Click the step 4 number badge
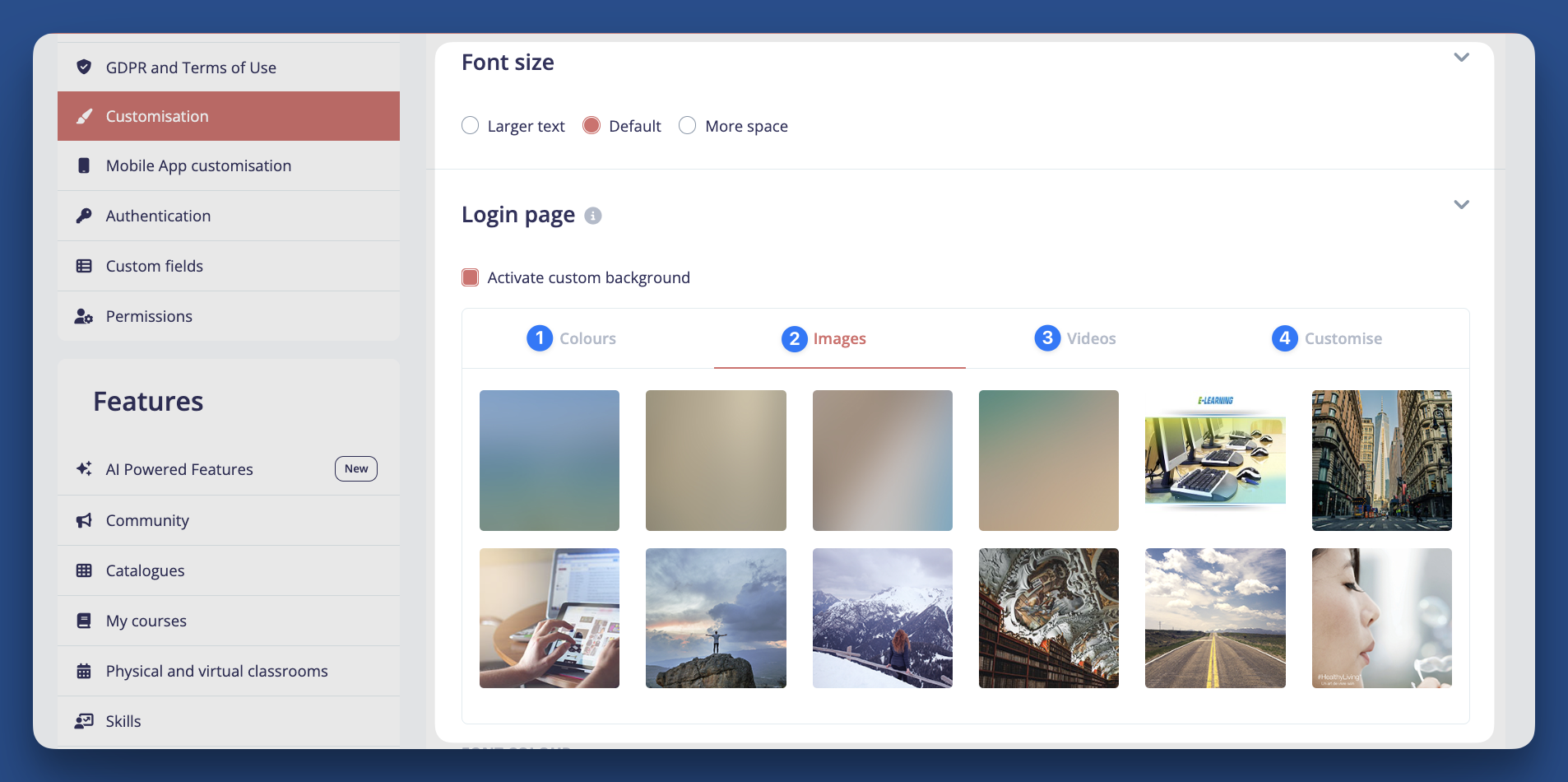The image size is (1568, 782). (x=1285, y=337)
